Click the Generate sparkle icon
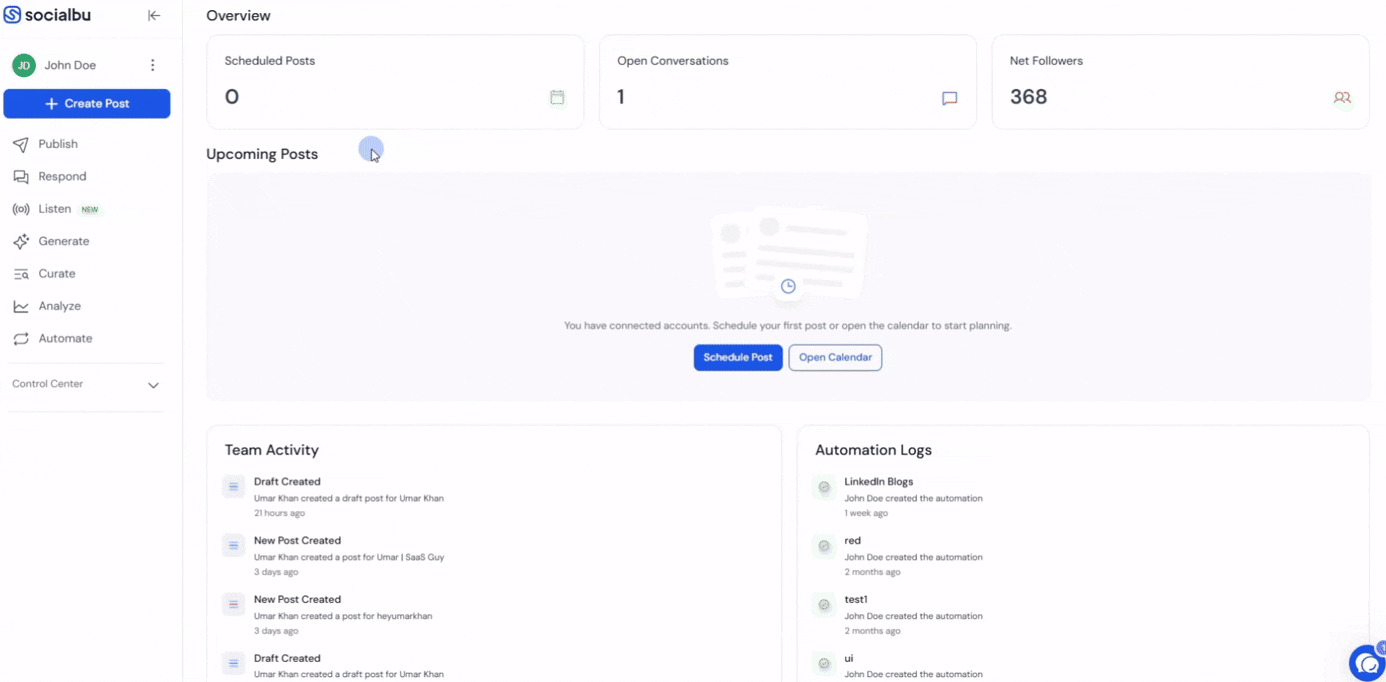Image resolution: width=1386 pixels, height=682 pixels. [21, 241]
